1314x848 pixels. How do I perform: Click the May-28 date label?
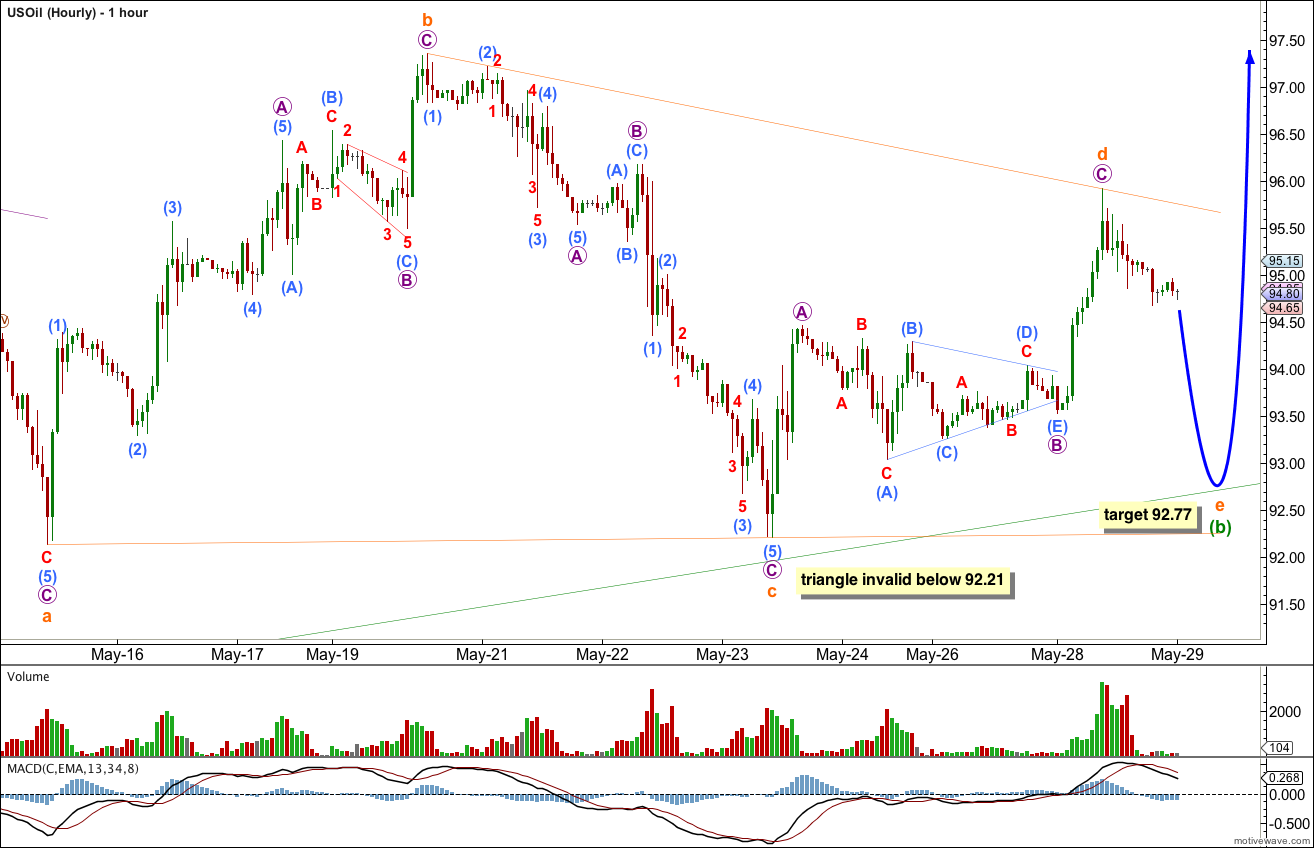pos(1057,654)
